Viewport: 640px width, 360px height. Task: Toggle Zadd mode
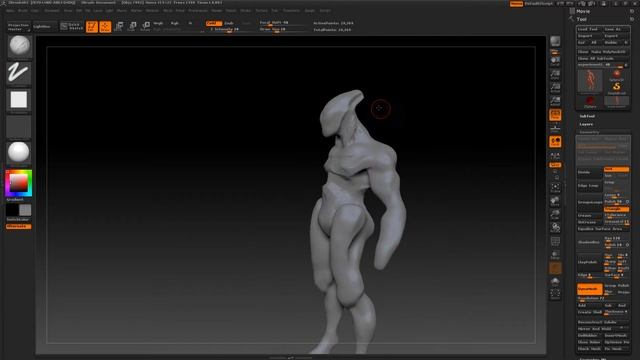[214, 23]
